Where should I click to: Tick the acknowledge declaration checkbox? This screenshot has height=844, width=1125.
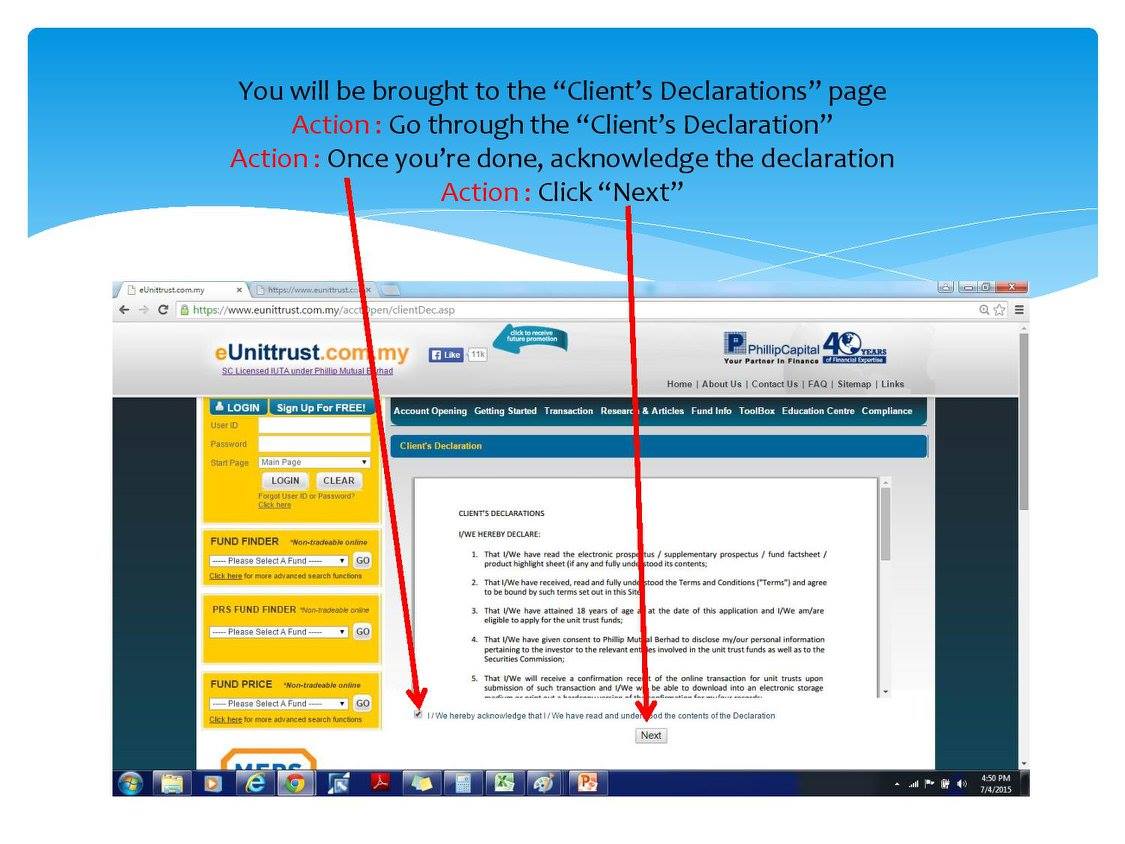[418, 715]
